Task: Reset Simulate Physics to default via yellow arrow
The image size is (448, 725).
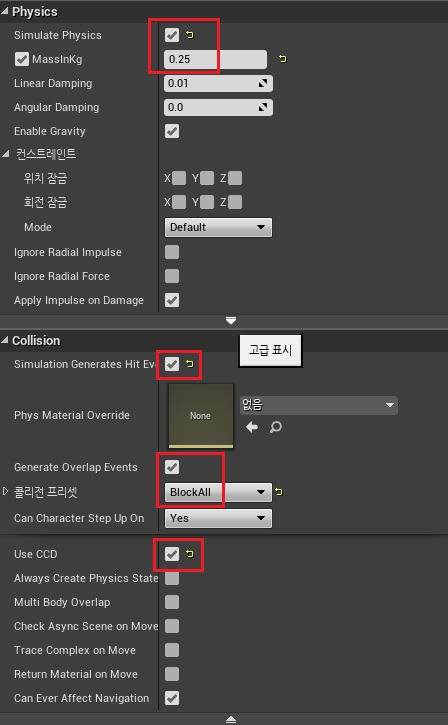Action: click(x=190, y=35)
